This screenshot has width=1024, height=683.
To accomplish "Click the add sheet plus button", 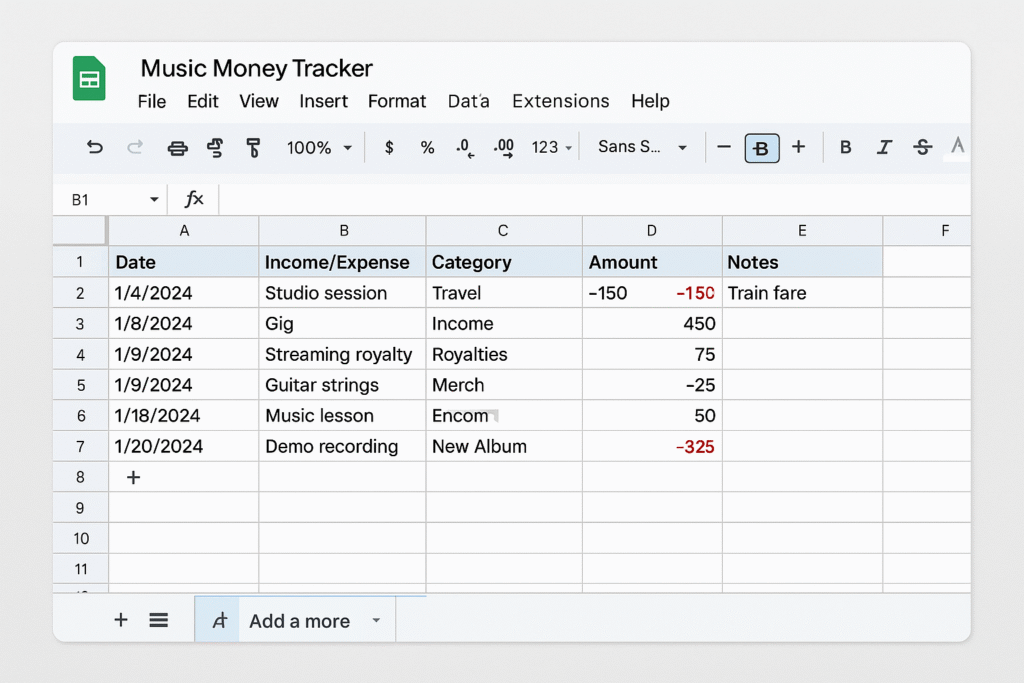I will [x=121, y=620].
